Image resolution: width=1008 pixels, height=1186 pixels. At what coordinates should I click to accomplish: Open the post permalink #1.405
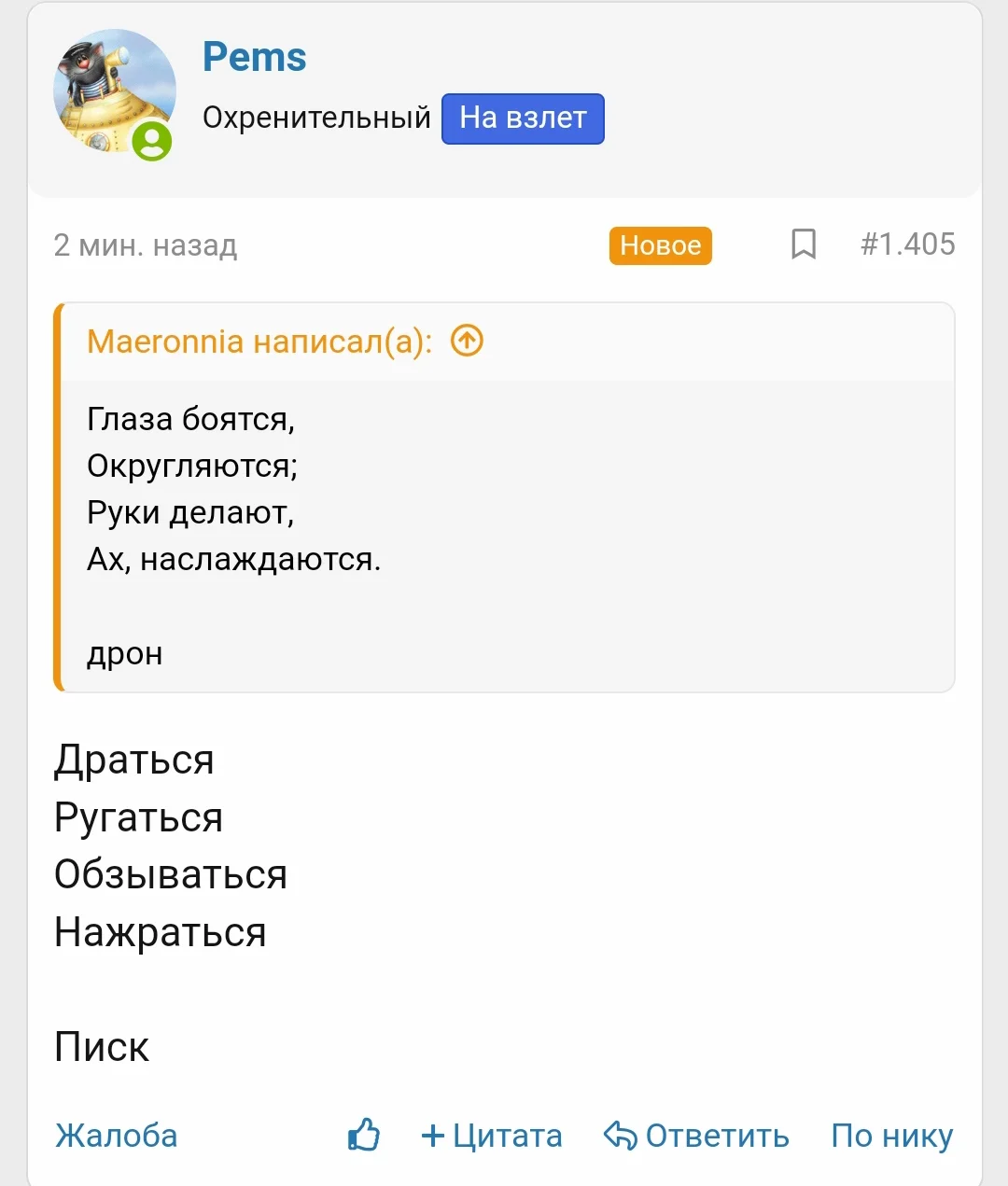click(907, 244)
